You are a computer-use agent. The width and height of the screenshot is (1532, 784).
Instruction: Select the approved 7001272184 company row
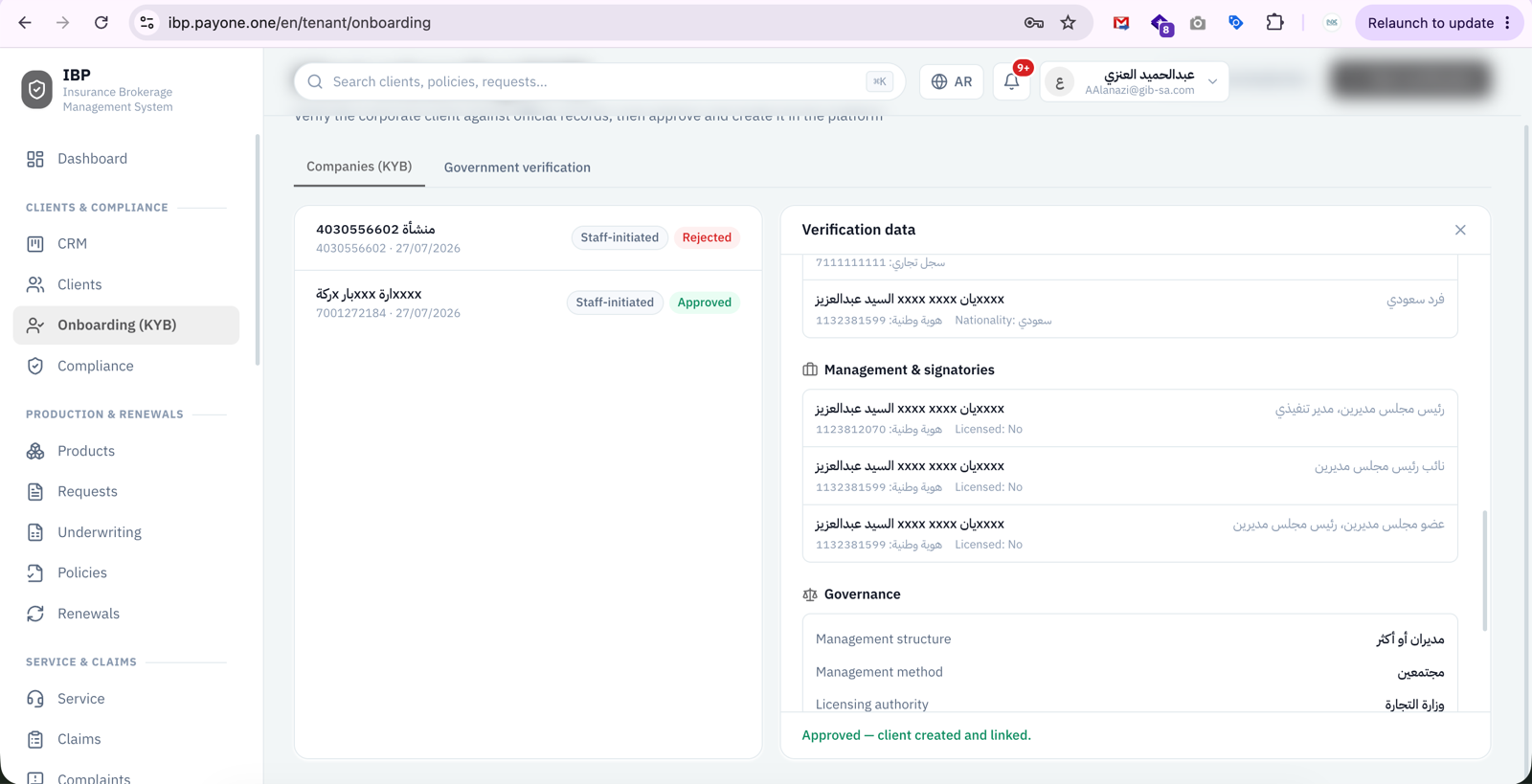[x=529, y=302]
